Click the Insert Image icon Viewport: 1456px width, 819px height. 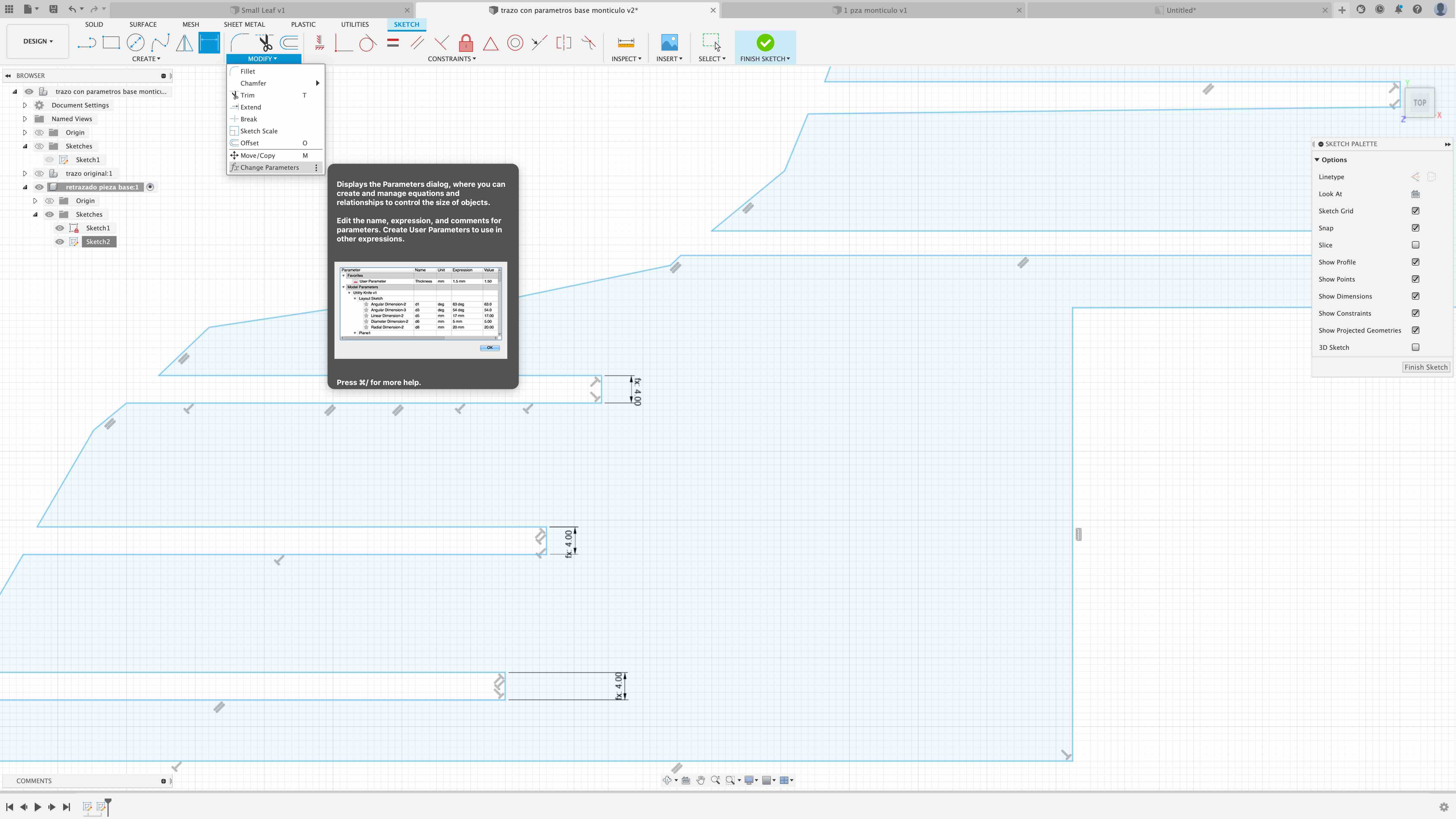click(x=669, y=43)
